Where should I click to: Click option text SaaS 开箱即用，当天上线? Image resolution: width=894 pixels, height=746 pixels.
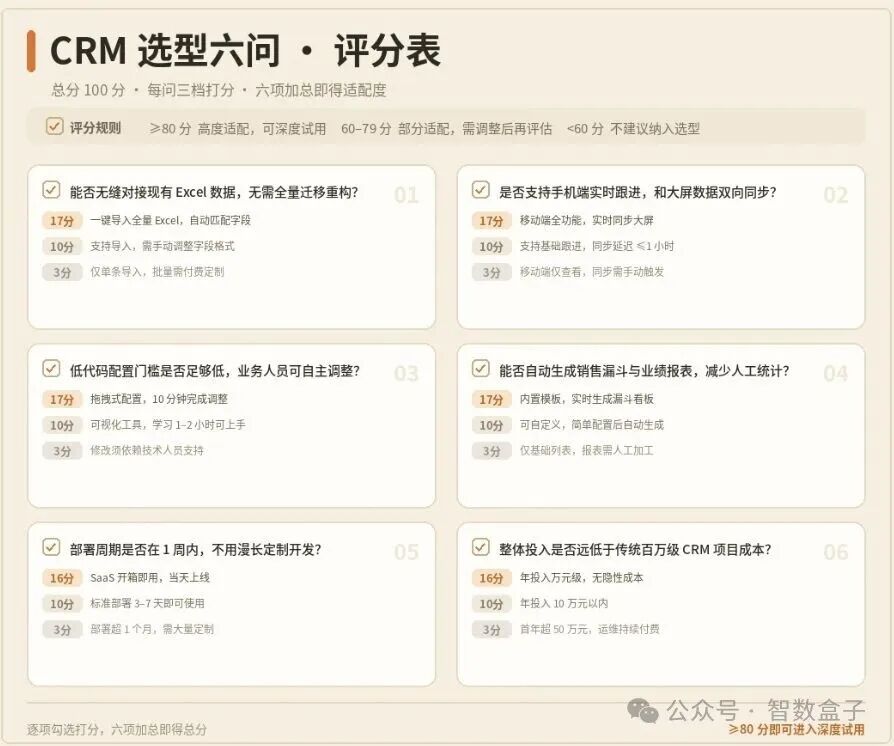pyautogui.click(x=150, y=577)
